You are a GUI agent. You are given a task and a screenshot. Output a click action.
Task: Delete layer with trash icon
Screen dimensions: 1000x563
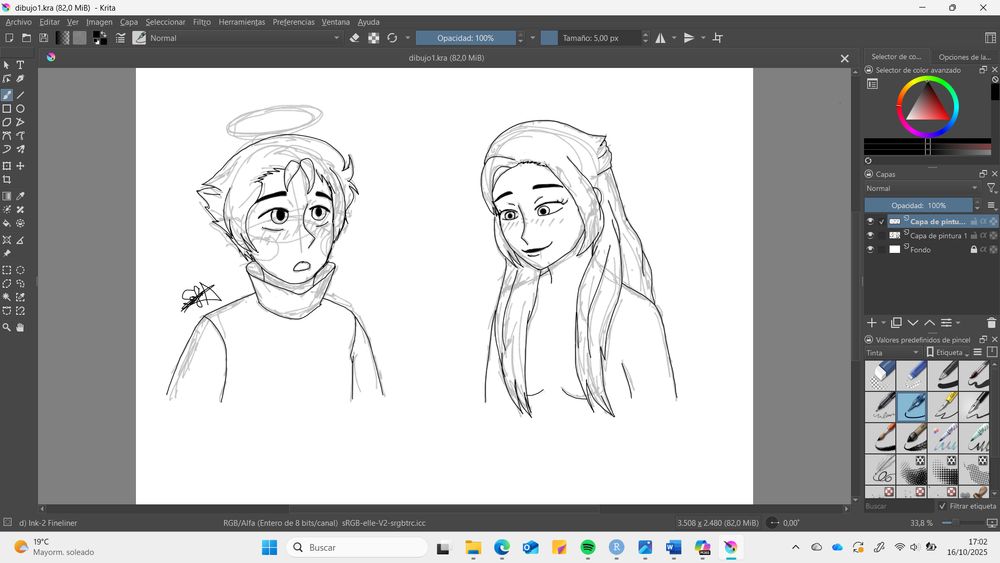click(991, 323)
